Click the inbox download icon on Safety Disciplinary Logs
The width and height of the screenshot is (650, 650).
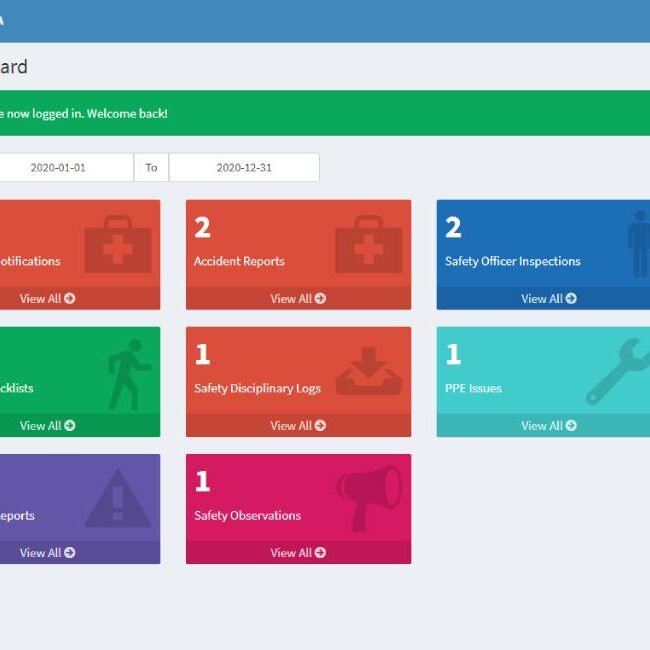point(368,371)
